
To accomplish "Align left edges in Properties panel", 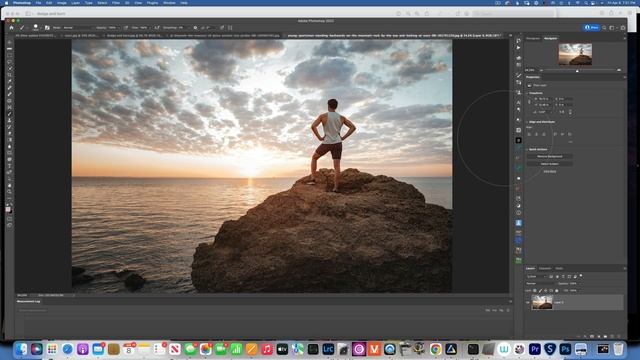I will click(x=529, y=134).
